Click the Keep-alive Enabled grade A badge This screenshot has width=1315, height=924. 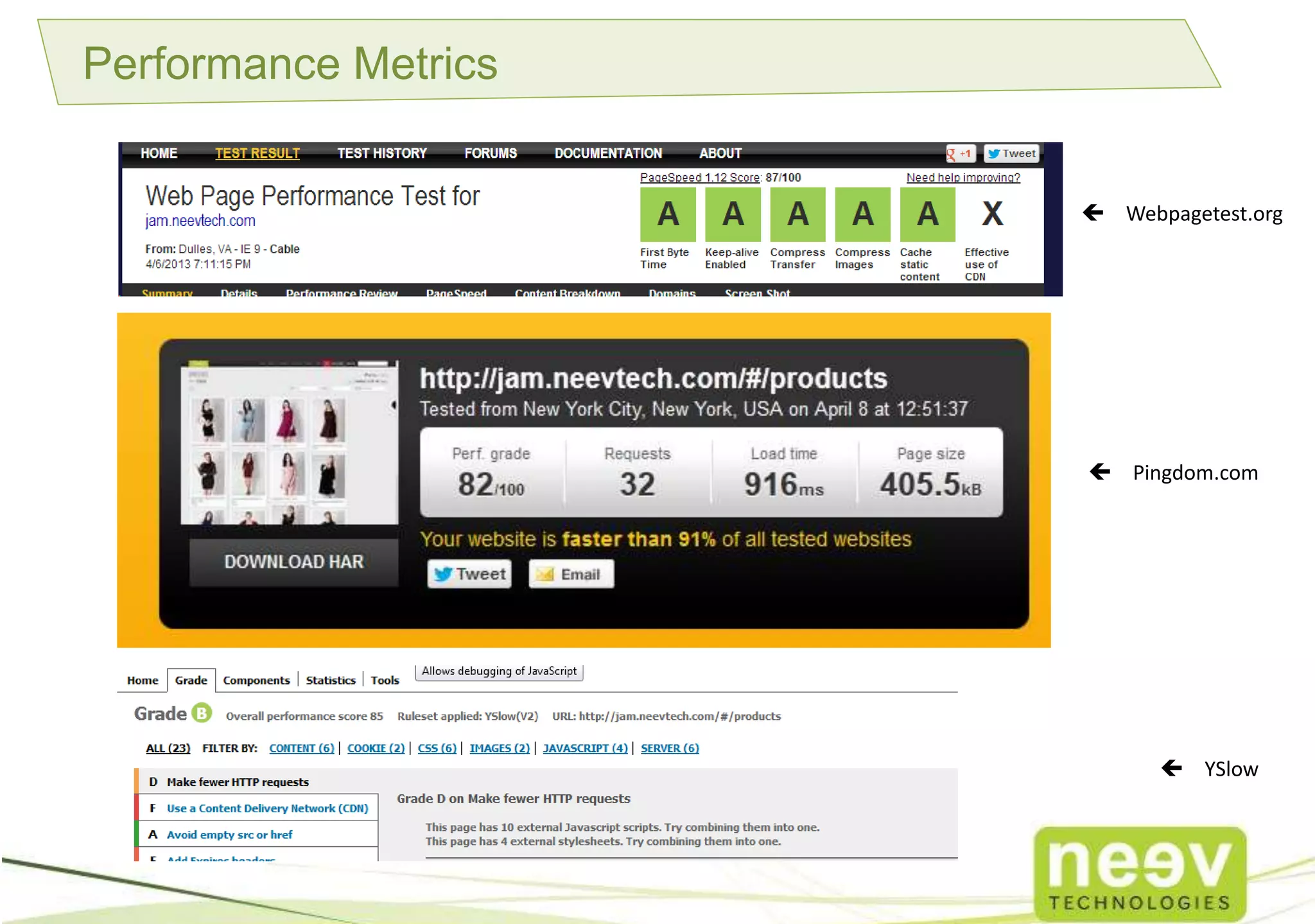[x=733, y=214]
